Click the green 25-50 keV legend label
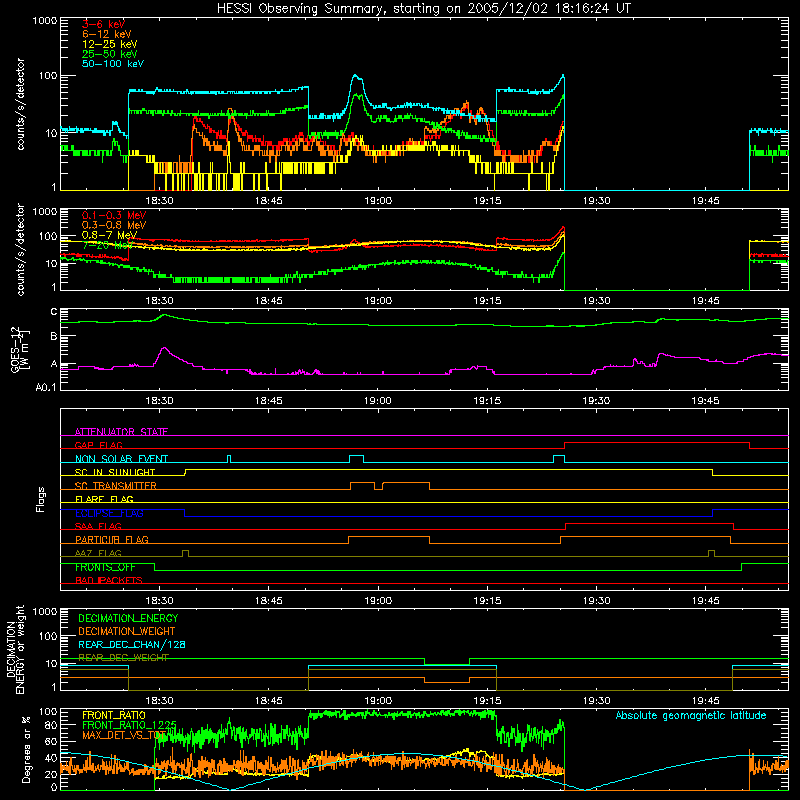Screen dimensions: 800x800 click(x=109, y=54)
